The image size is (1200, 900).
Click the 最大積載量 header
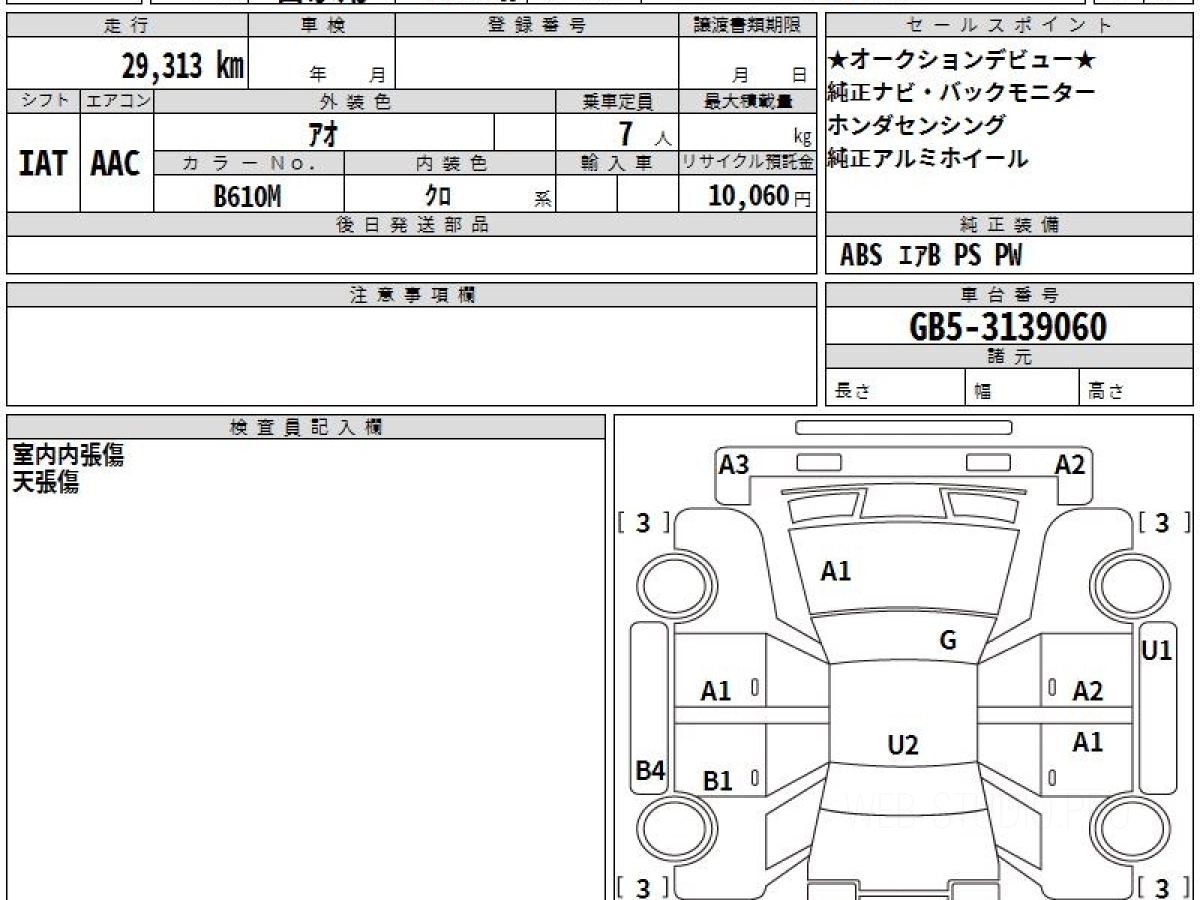pos(747,101)
